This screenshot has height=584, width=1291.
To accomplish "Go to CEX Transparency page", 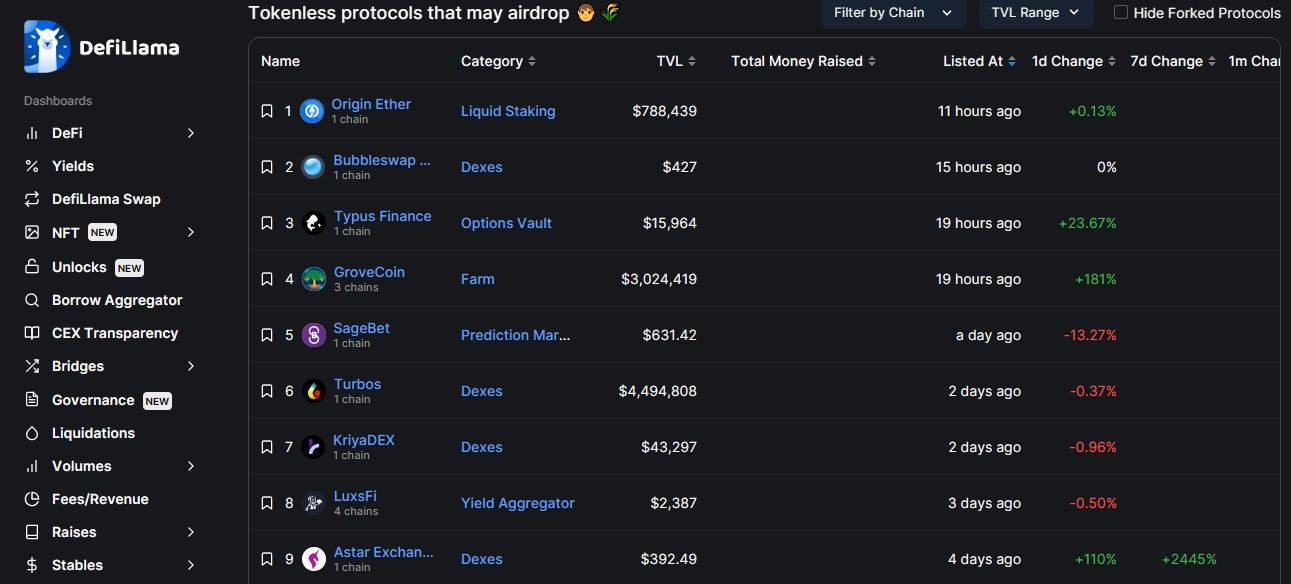I will pos(114,333).
